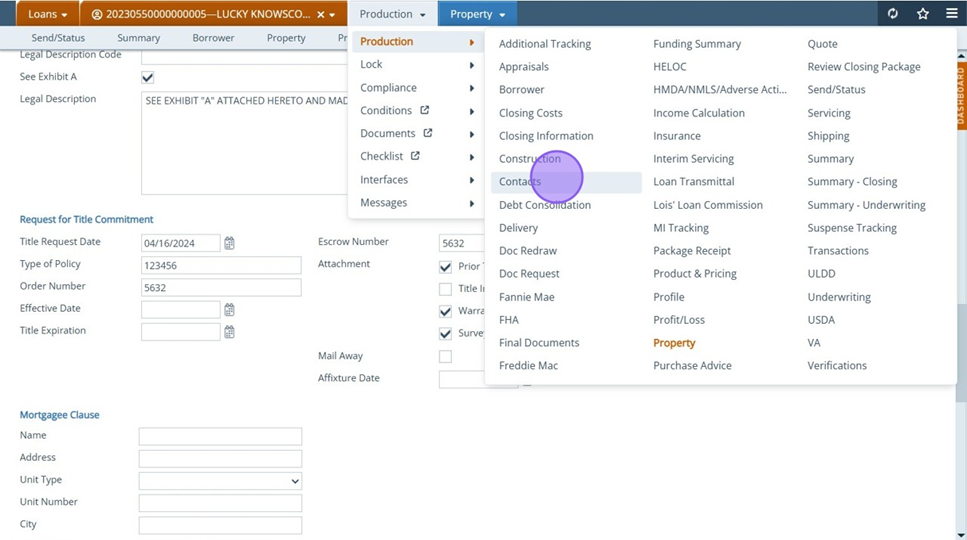Select Suspense Tracking menu item
This screenshot has width=967, height=540.
pos(852,228)
